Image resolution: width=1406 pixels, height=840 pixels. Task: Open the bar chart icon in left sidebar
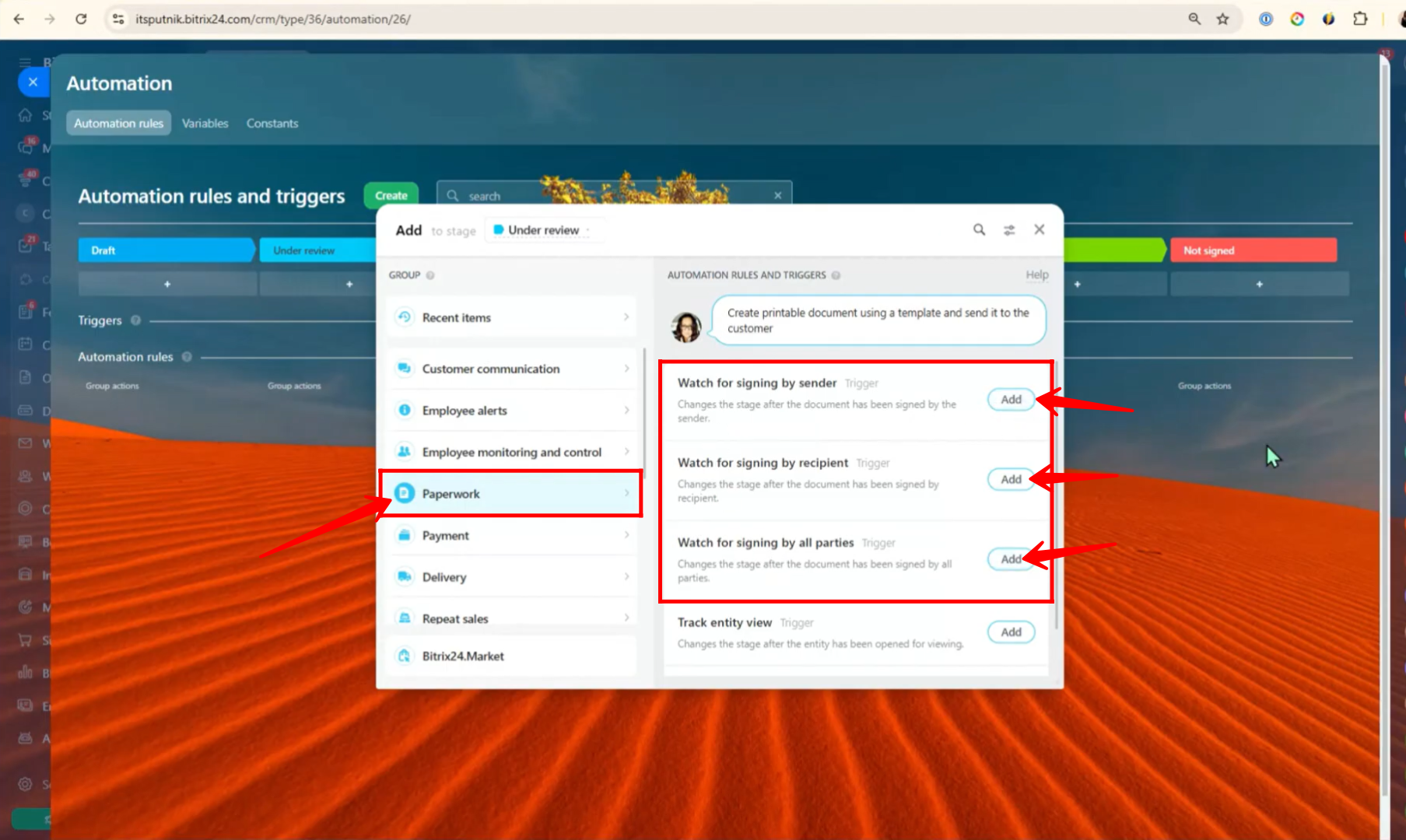point(25,673)
